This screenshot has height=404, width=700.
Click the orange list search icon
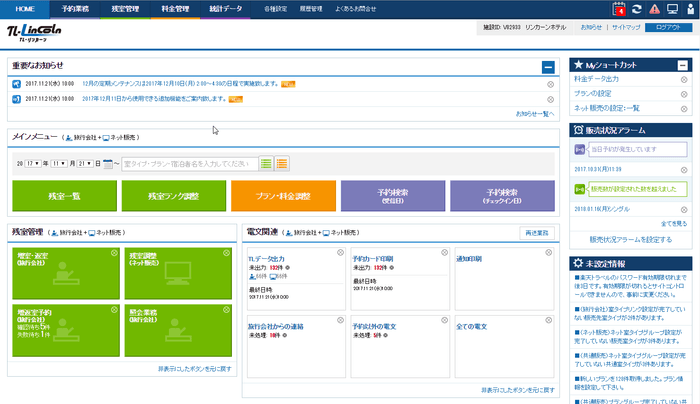(x=282, y=163)
